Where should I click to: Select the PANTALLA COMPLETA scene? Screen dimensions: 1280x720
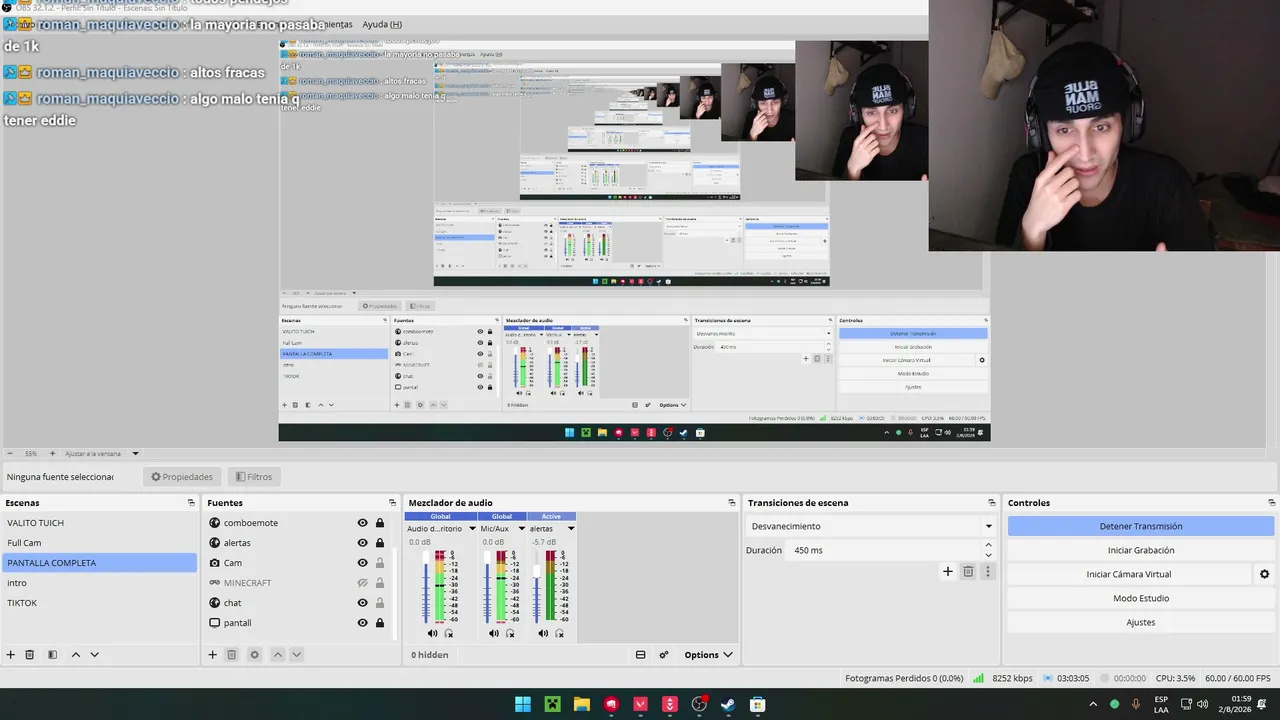click(x=99, y=563)
